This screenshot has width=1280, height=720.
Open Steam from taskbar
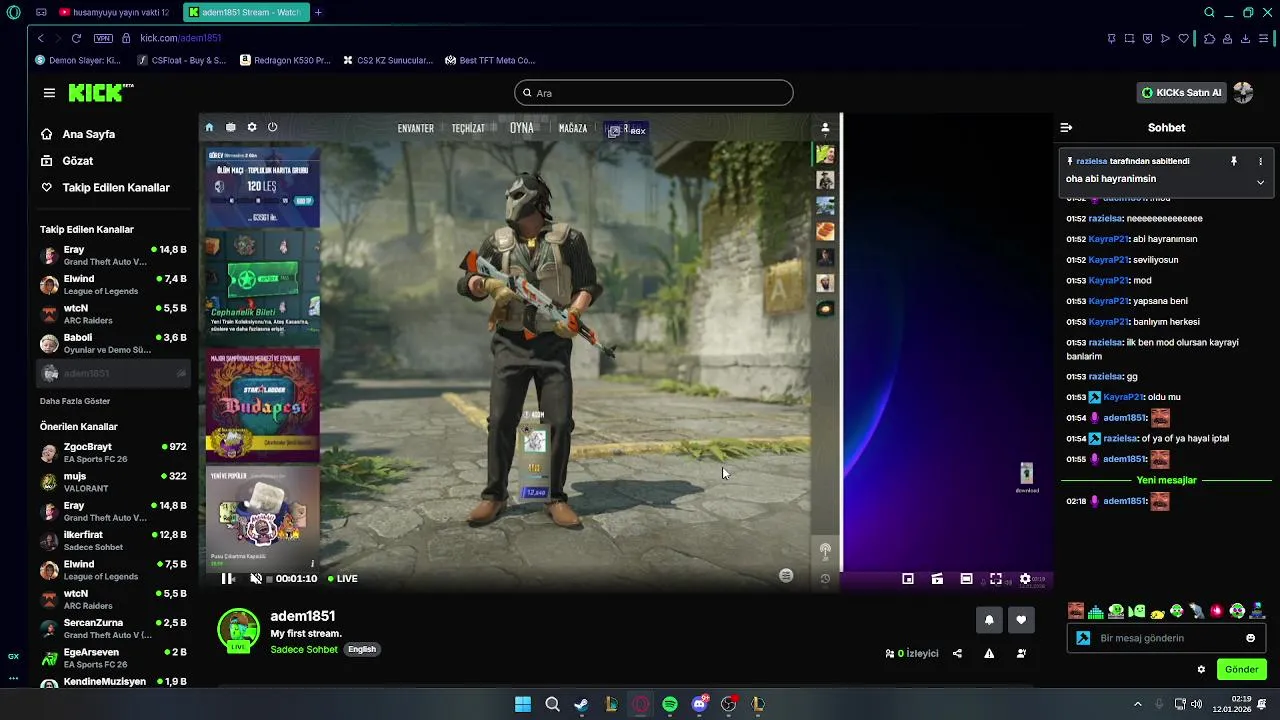(581, 704)
